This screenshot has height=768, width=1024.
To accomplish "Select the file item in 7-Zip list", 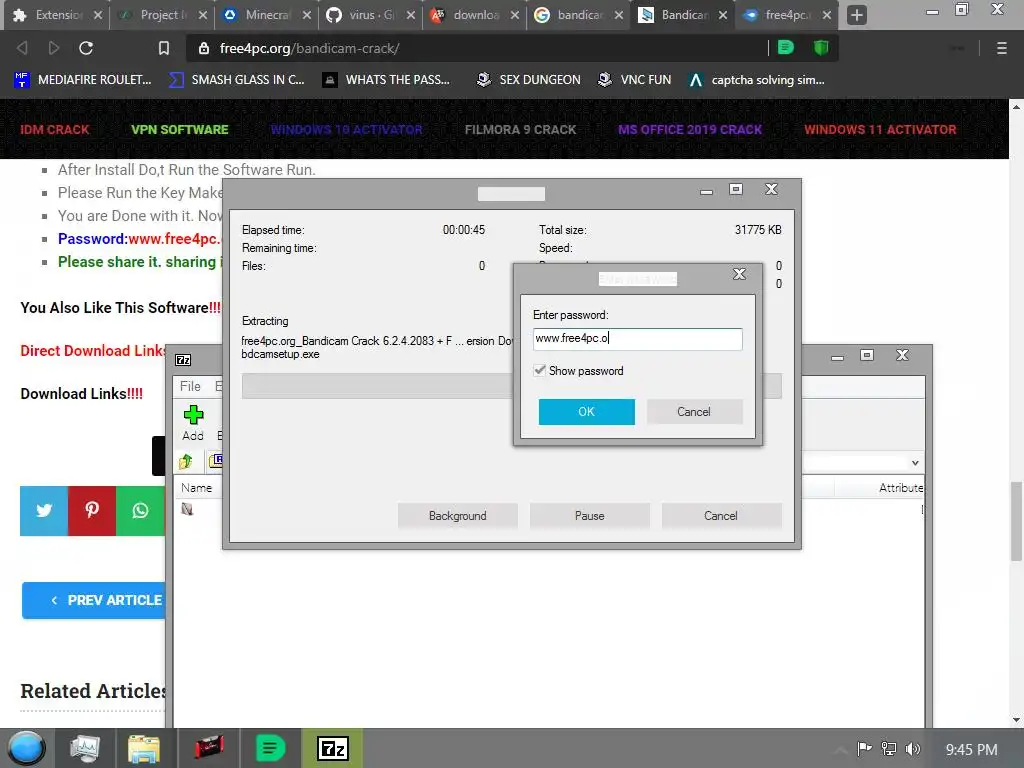I will tap(187, 509).
